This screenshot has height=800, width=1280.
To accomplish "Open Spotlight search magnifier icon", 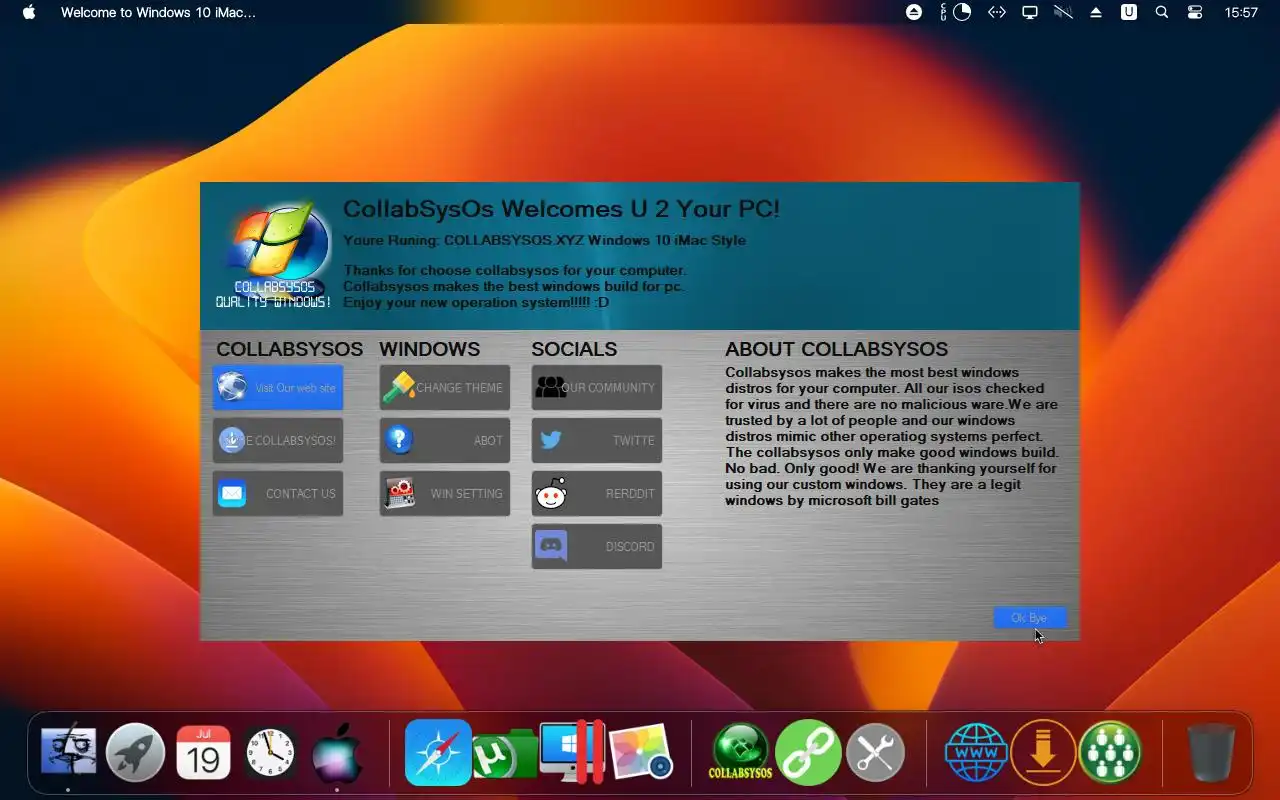I will coord(1162,12).
